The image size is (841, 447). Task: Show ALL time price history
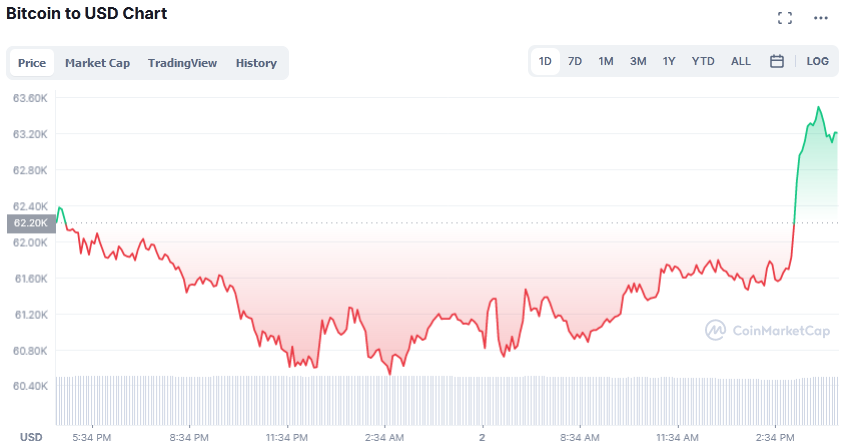(741, 61)
